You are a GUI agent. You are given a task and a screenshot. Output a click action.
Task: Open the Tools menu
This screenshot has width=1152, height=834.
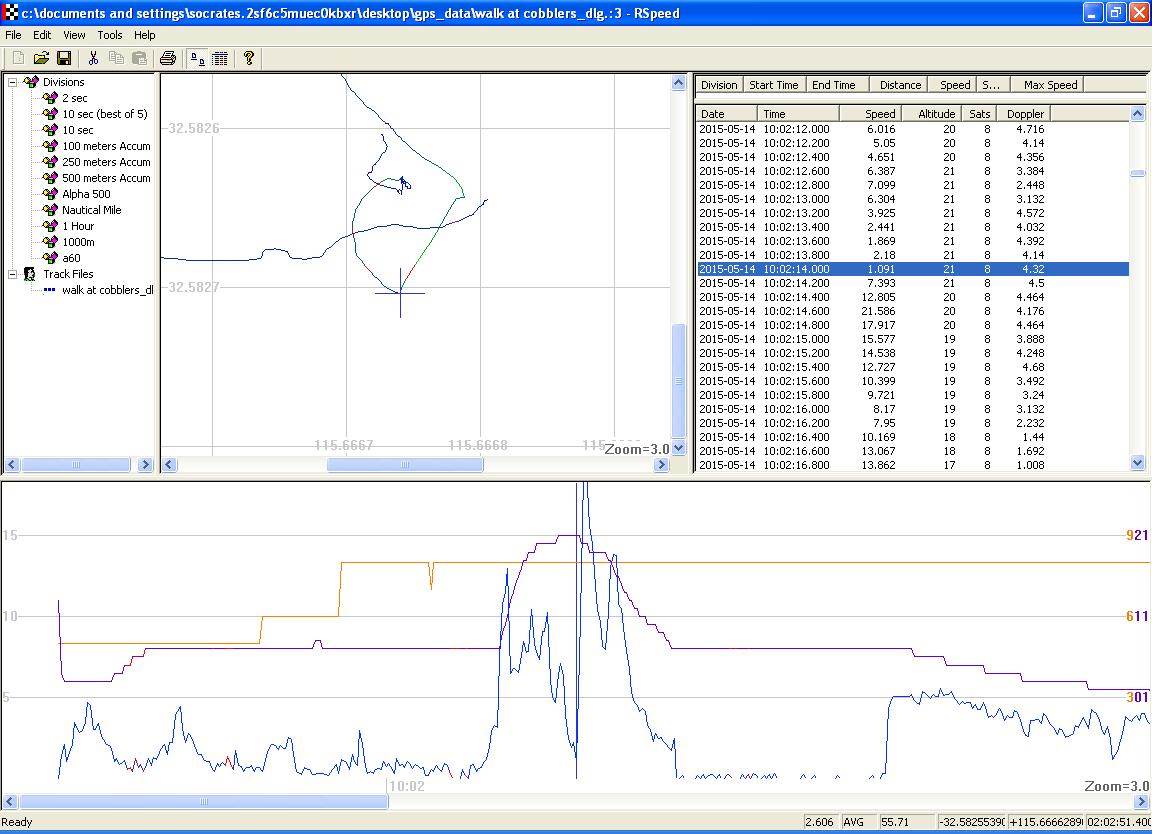[110, 35]
